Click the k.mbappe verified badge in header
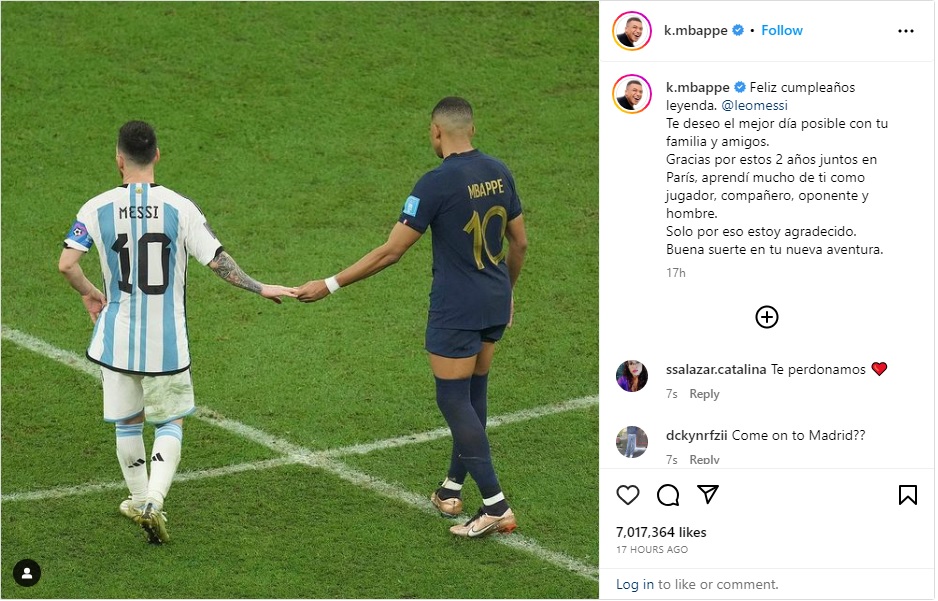The height and width of the screenshot is (601, 938). (738, 30)
